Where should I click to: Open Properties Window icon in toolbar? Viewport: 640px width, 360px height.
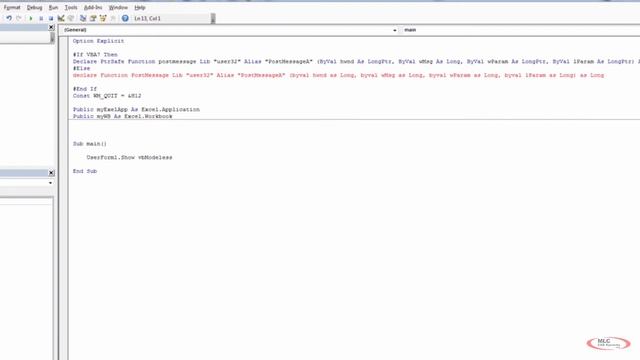pyautogui.click(x=93, y=18)
